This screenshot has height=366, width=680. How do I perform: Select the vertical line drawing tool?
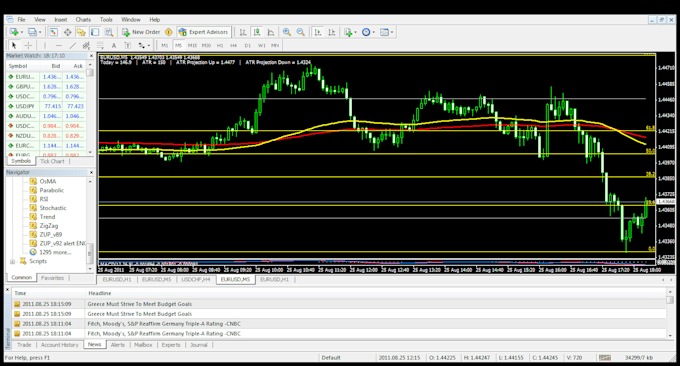[45, 45]
